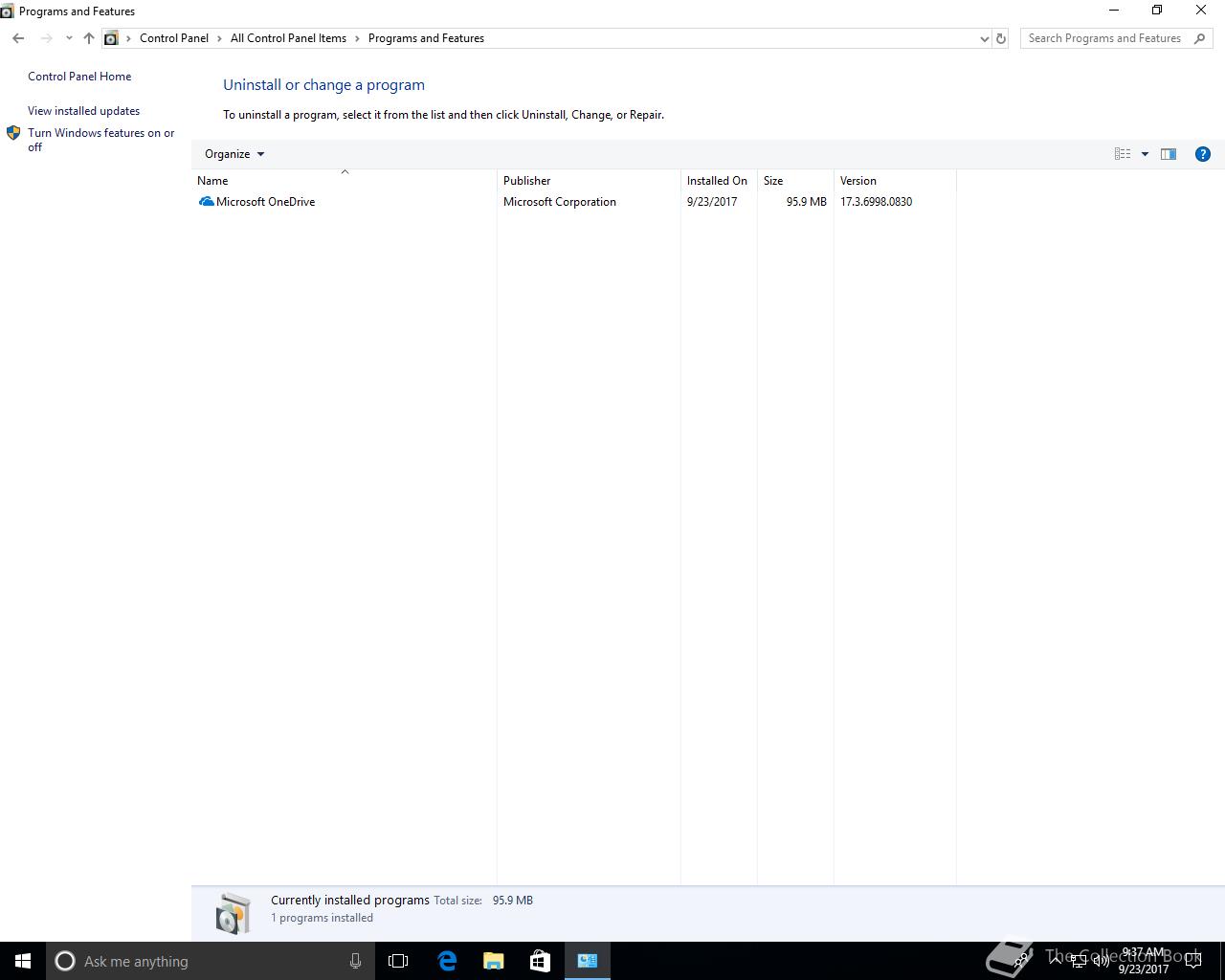Click the search magnifier icon
The height and width of the screenshot is (980, 1225).
coord(1200,38)
